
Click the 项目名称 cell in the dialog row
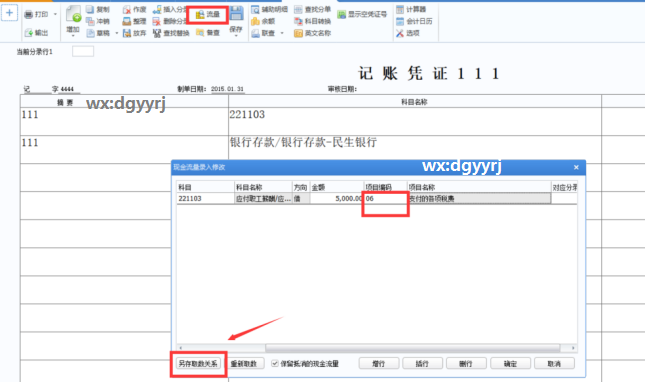click(479, 199)
